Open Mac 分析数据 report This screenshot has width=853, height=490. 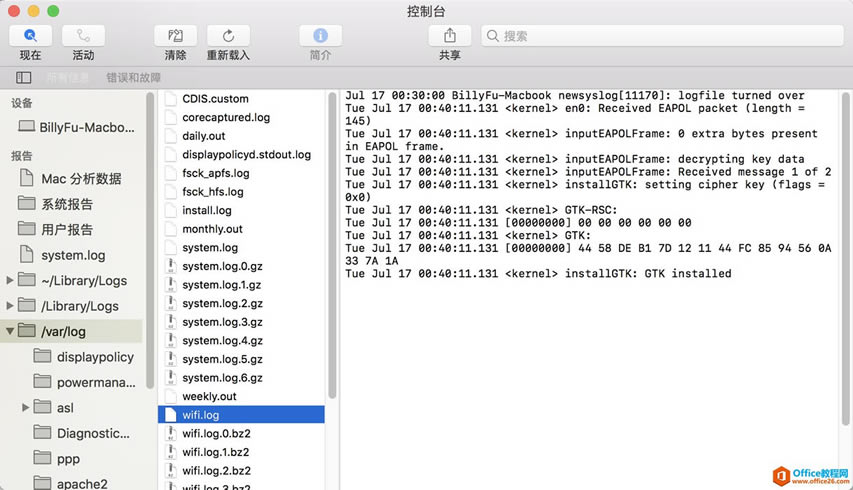71,178
